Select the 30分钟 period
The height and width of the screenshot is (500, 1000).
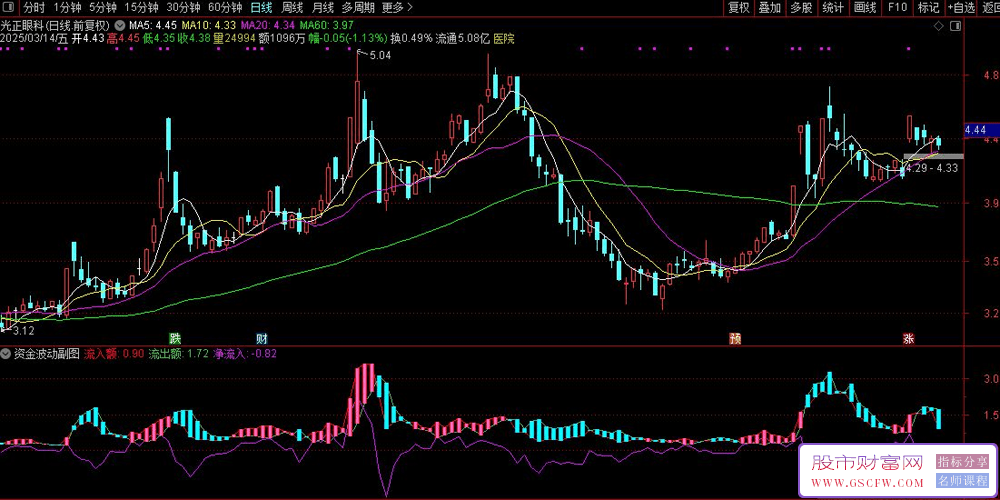tap(183, 8)
